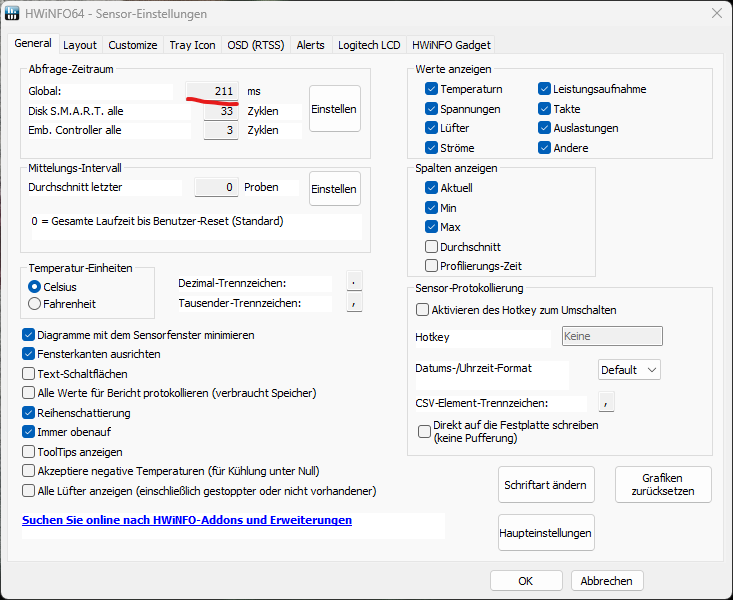Enable Akzeptiere negative Temperaturen checkbox
This screenshot has height=600, width=733.
(29, 471)
